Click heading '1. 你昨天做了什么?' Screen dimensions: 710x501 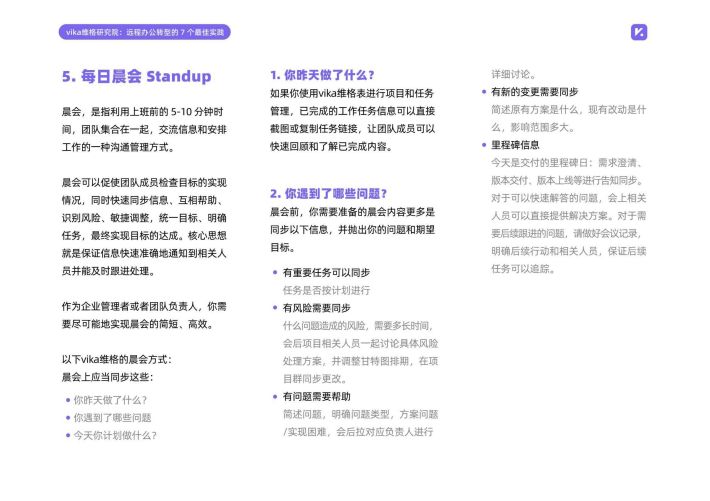coord(322,75)
